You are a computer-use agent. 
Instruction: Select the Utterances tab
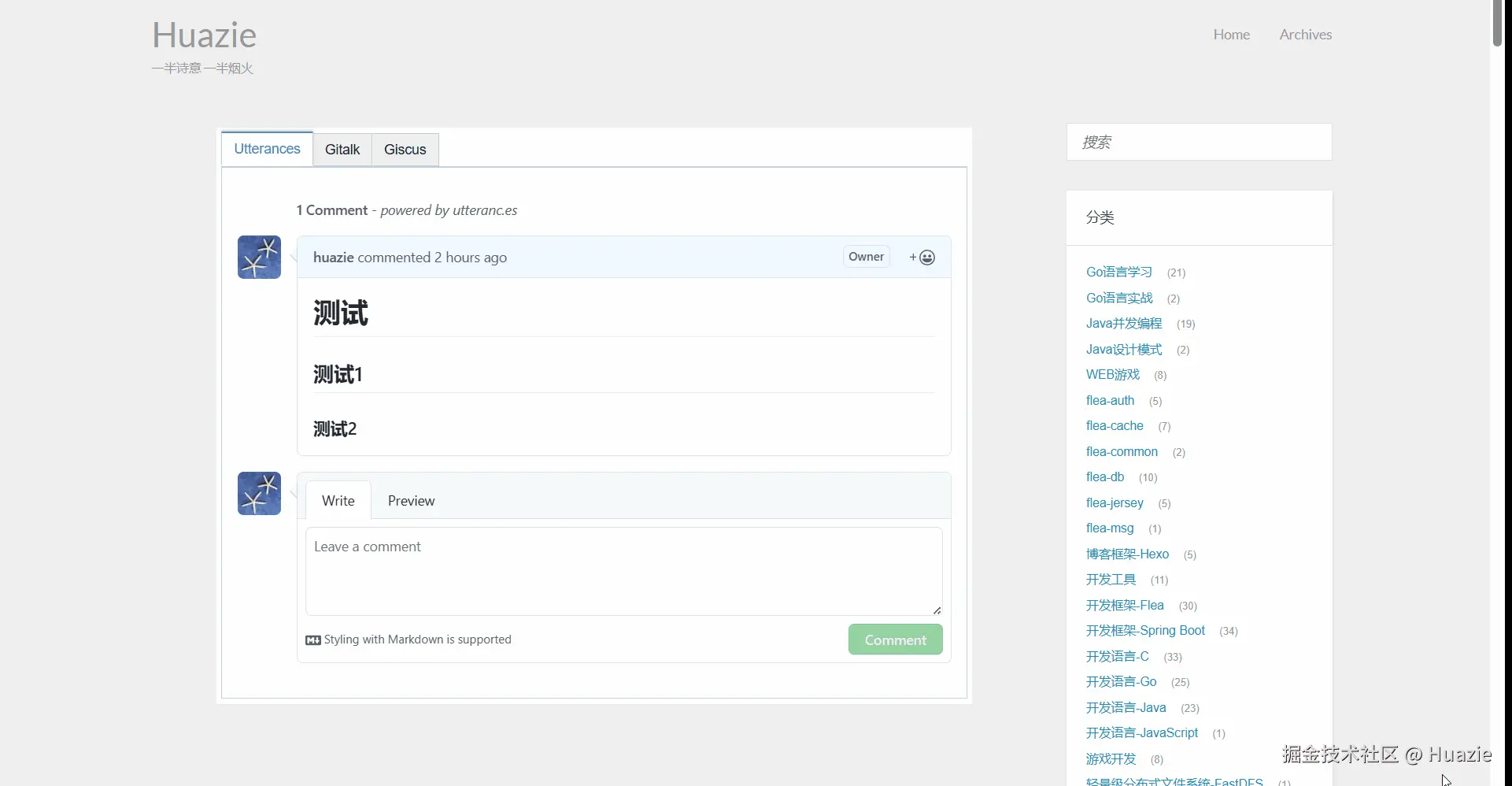(267, 149)
